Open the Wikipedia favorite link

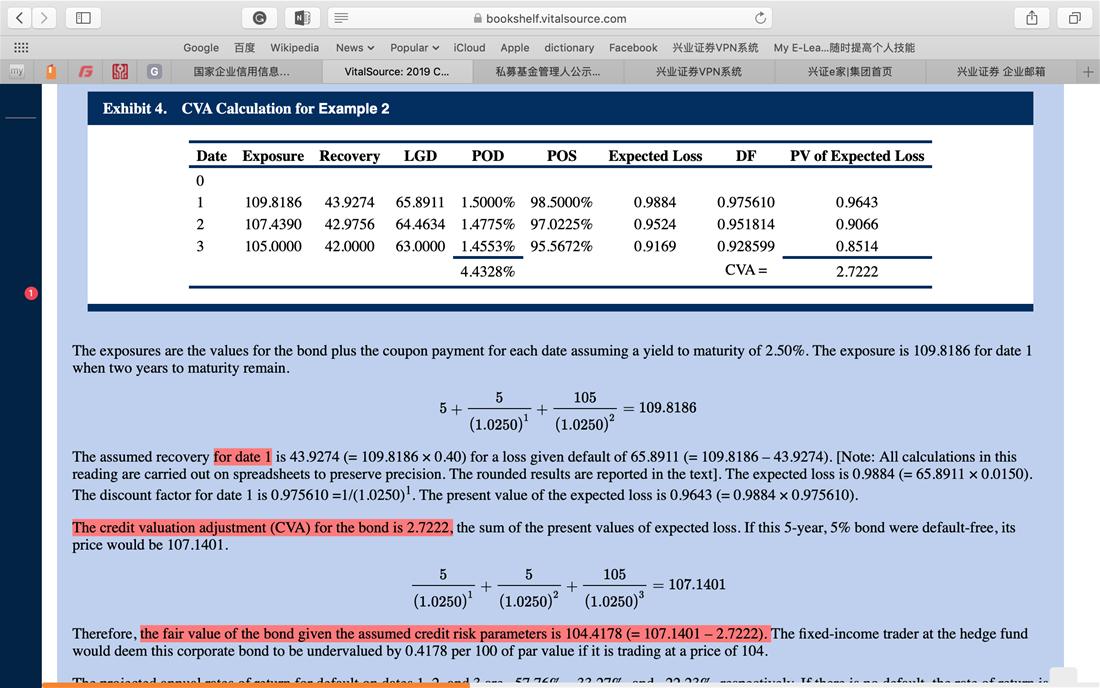pos(295,48)
